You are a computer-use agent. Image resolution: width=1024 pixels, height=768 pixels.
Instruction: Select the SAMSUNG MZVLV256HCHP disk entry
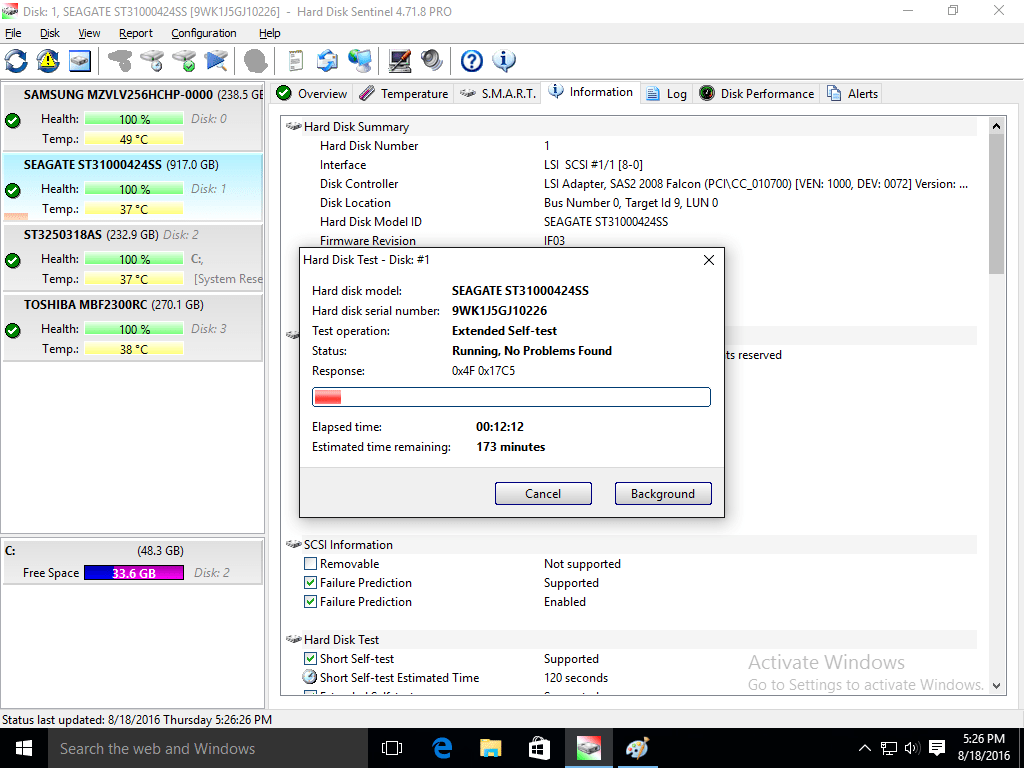pyautogui.click(x=133, y=117)
